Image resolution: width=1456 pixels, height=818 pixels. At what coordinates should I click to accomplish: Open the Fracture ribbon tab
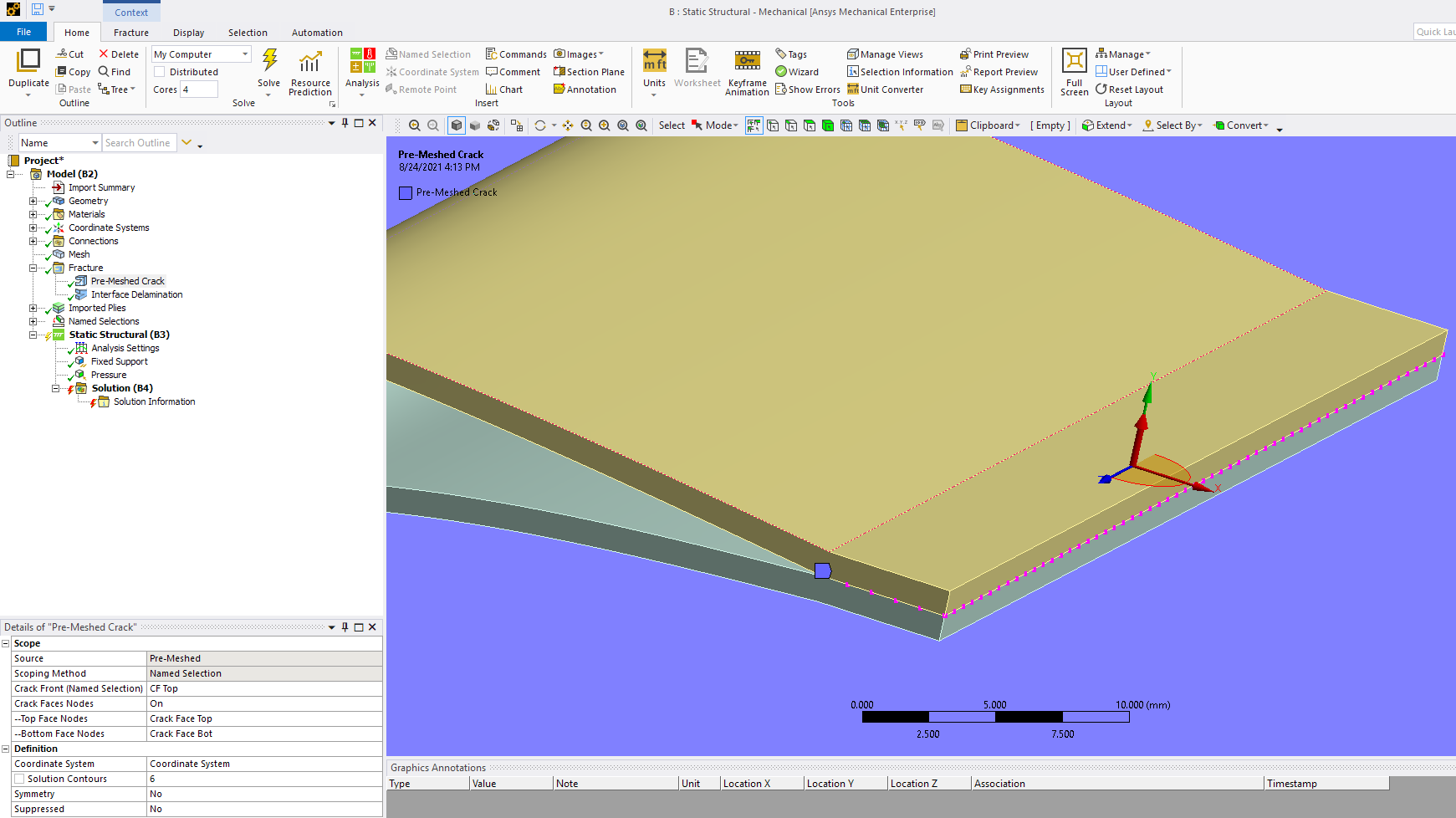point(131,33)
